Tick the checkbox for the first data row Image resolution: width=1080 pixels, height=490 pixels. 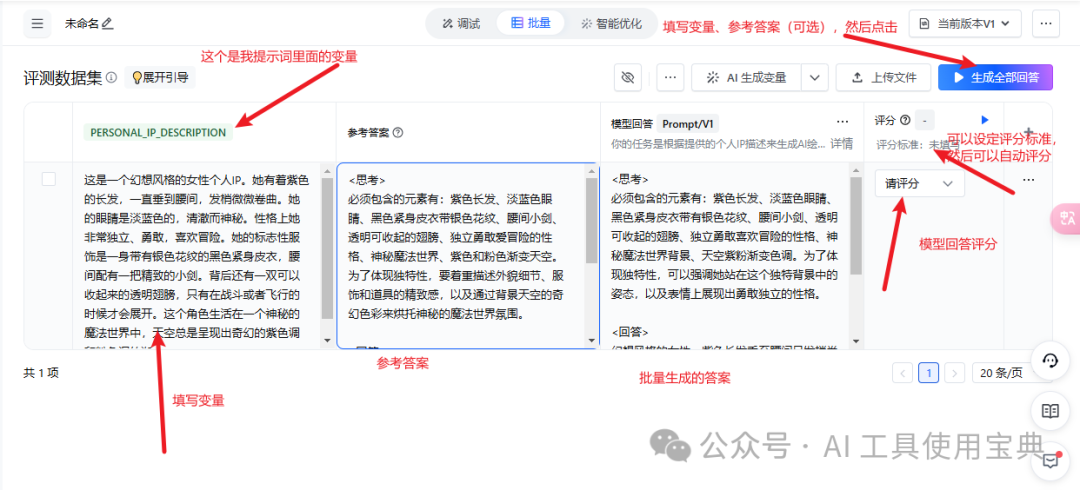click(49, 178)
